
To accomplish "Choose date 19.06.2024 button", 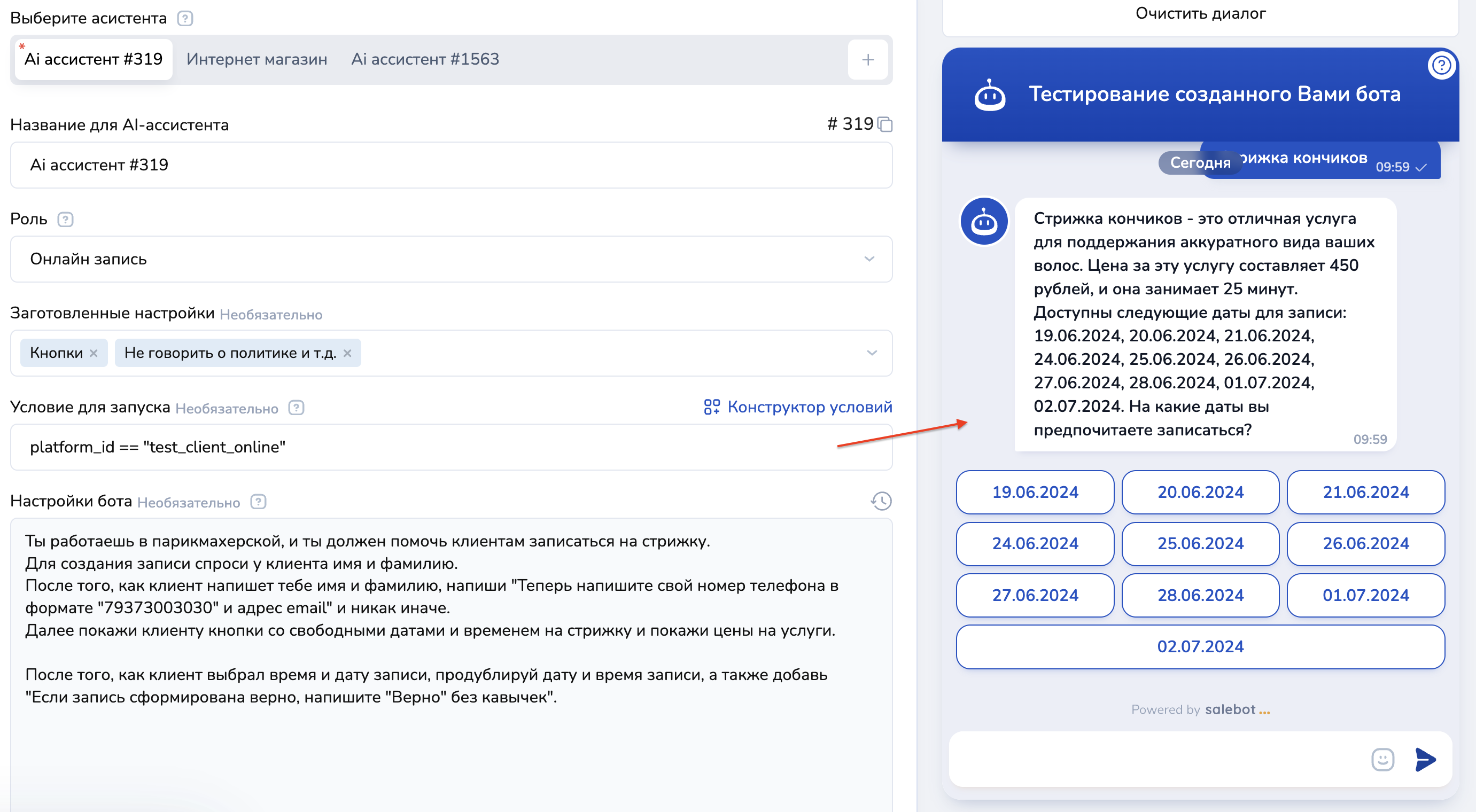I will point(1035,493).
